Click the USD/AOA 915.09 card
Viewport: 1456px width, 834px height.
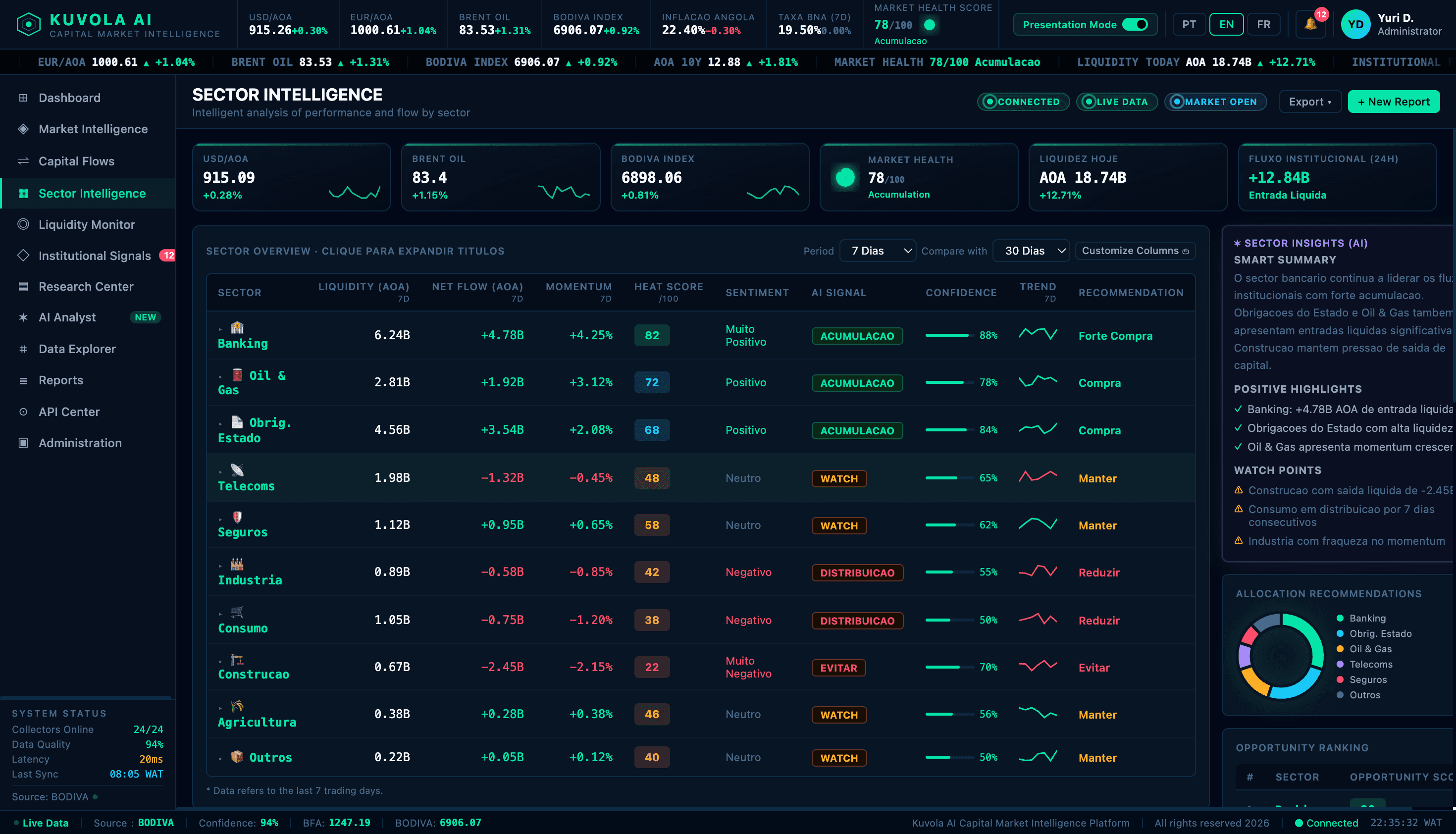coord(292,177)
